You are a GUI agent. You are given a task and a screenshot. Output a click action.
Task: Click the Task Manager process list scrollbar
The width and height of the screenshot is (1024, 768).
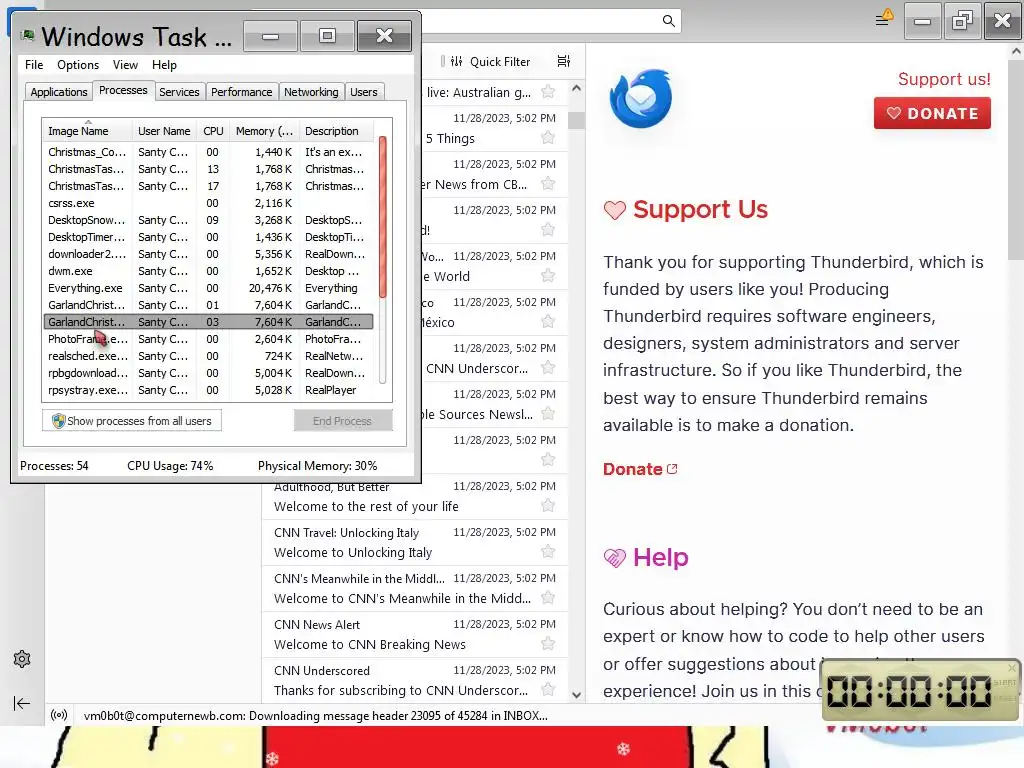(383, 217)
